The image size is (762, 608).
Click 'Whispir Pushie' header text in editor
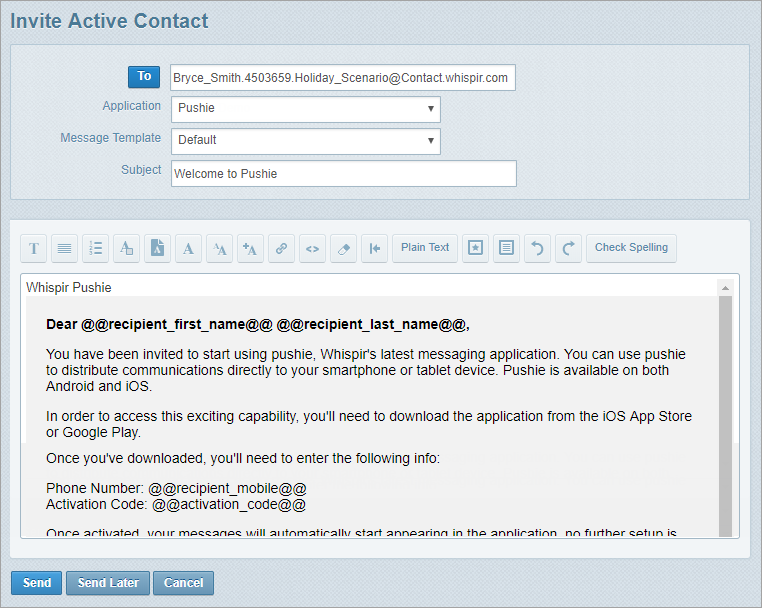69,288
